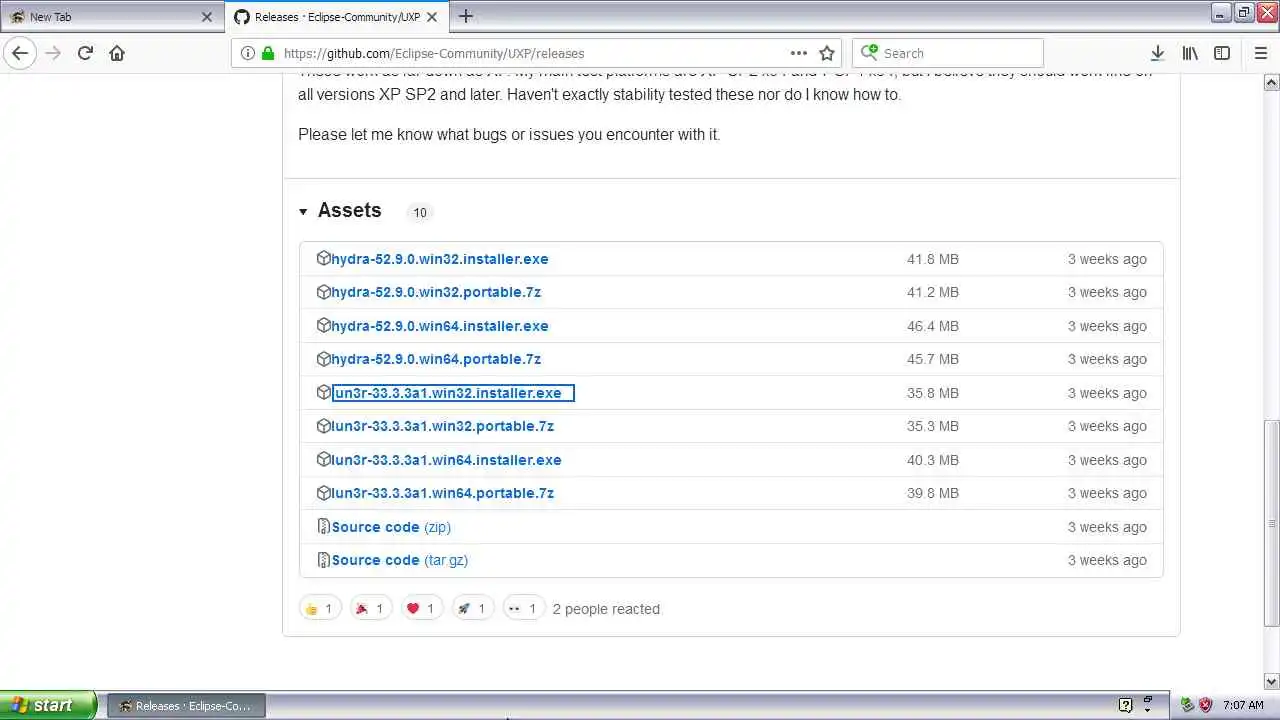Click the vertical scrollbar thumb
This screenshot has height=720, width=1280.
click(1271, 522)
